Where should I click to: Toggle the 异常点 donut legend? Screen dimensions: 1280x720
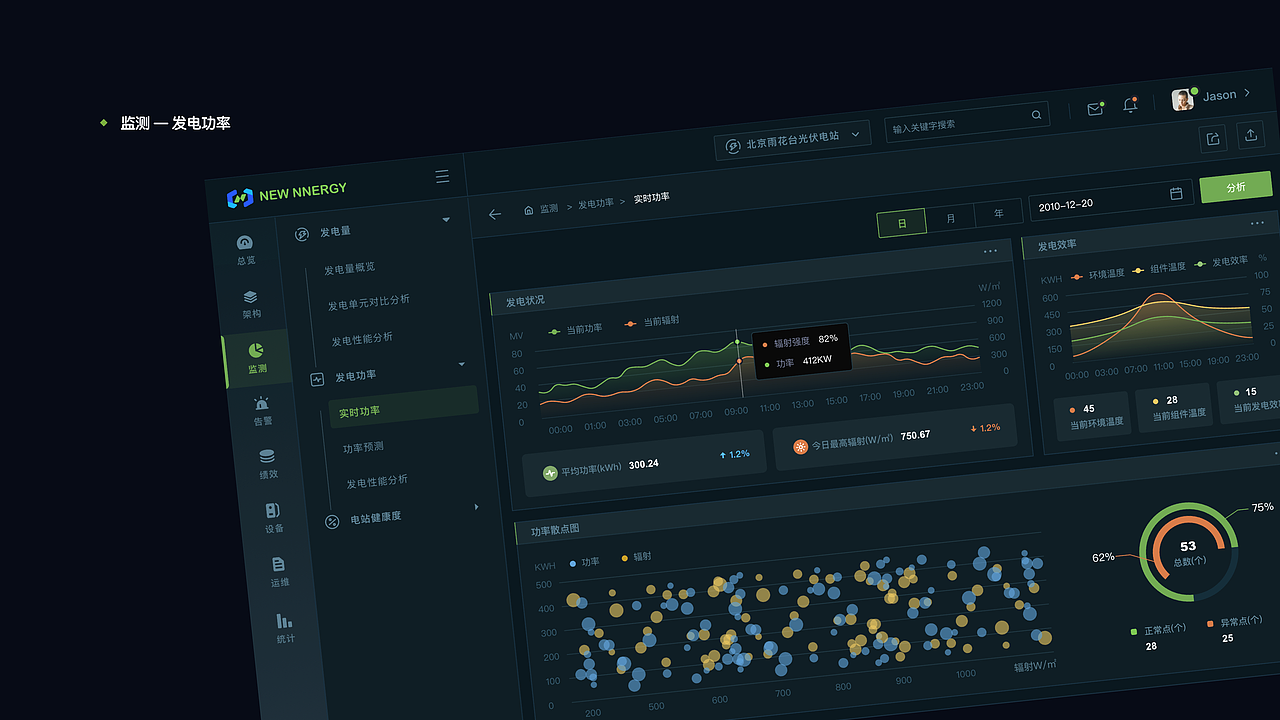(x=1234, y=623)
